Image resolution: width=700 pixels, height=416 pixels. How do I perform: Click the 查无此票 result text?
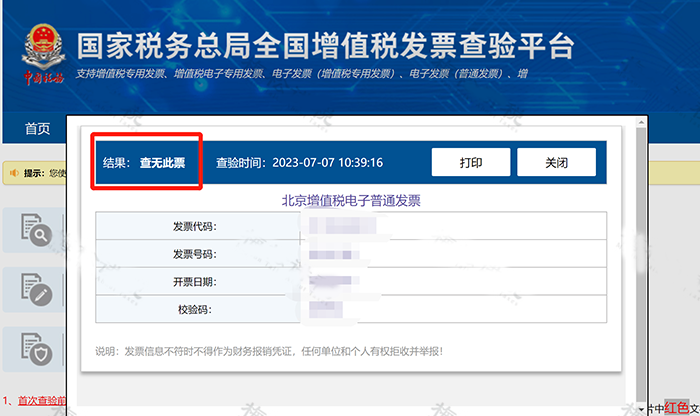pyautogui.click(x=162, y=162)
